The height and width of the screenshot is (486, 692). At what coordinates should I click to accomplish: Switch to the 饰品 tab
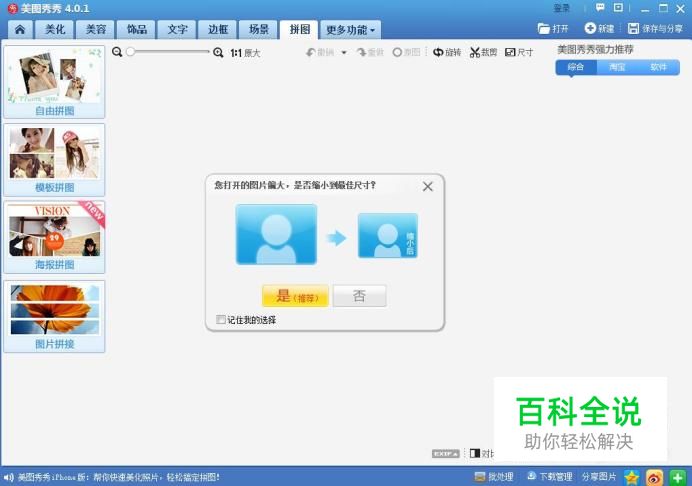coord(136,30)
